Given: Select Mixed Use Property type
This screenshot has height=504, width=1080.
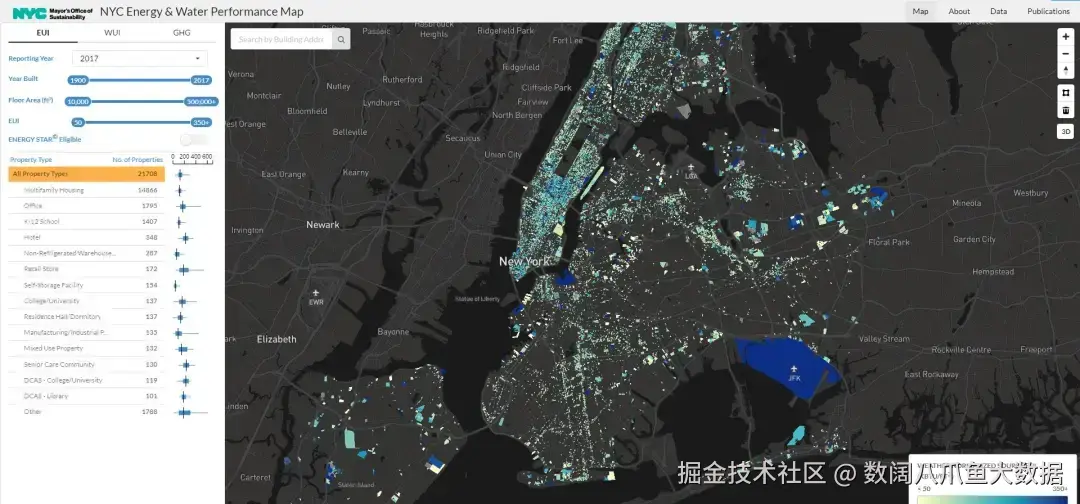Looking at the screenshot, I should coord(86,348).
